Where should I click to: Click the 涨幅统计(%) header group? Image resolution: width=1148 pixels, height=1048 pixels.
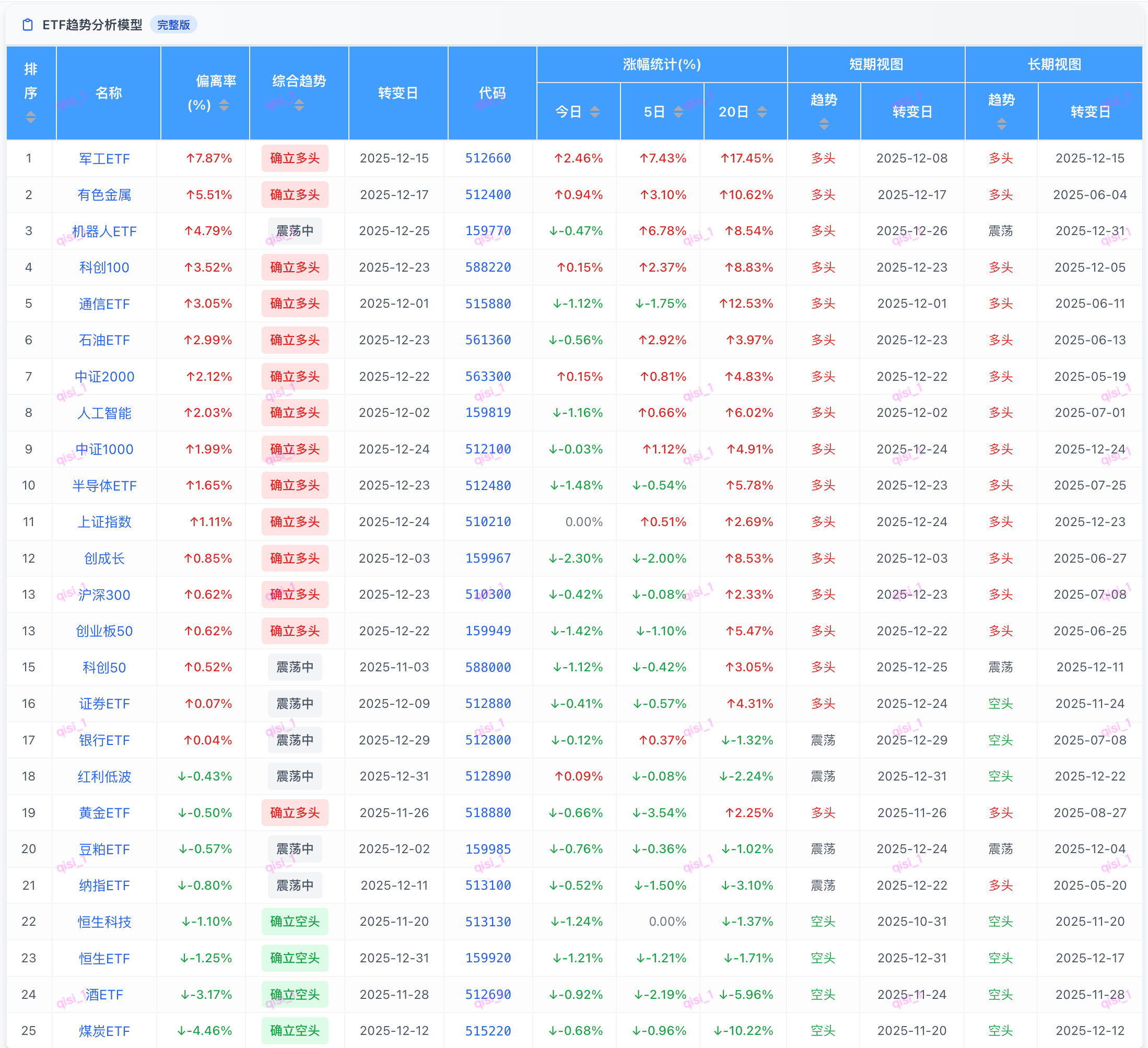662,64
